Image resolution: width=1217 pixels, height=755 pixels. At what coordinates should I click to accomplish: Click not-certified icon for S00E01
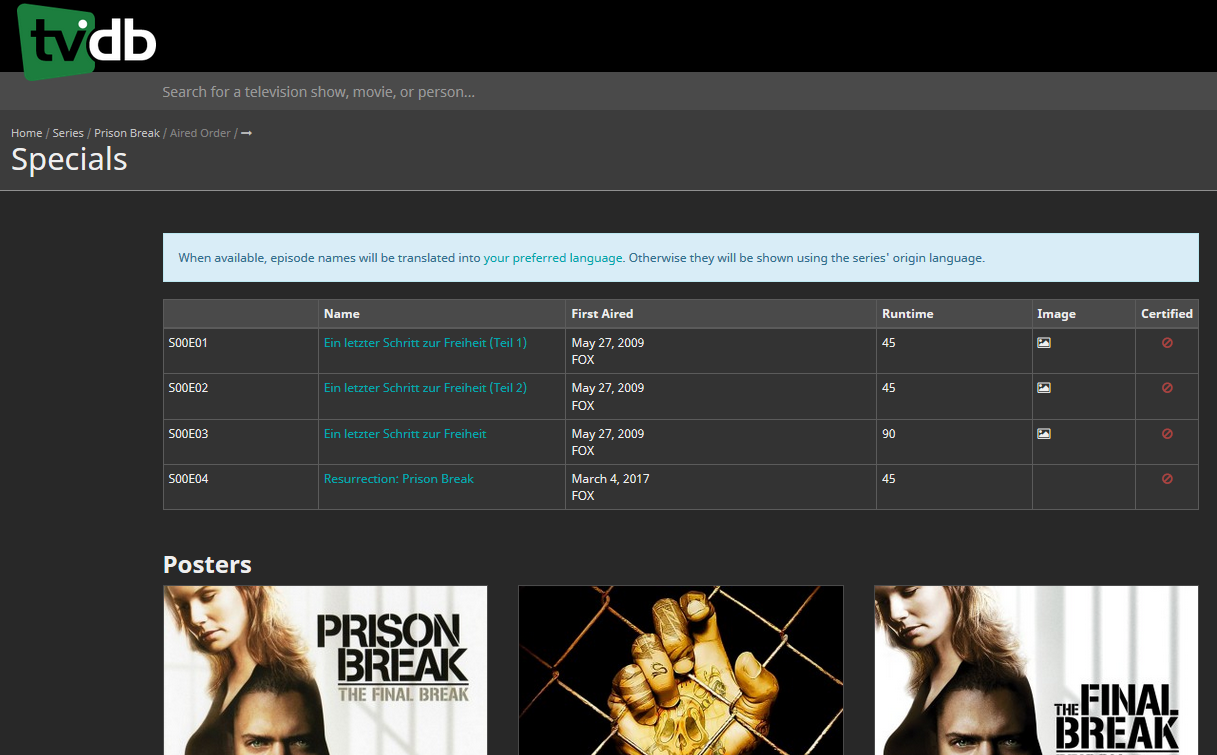coord(1167,343)
